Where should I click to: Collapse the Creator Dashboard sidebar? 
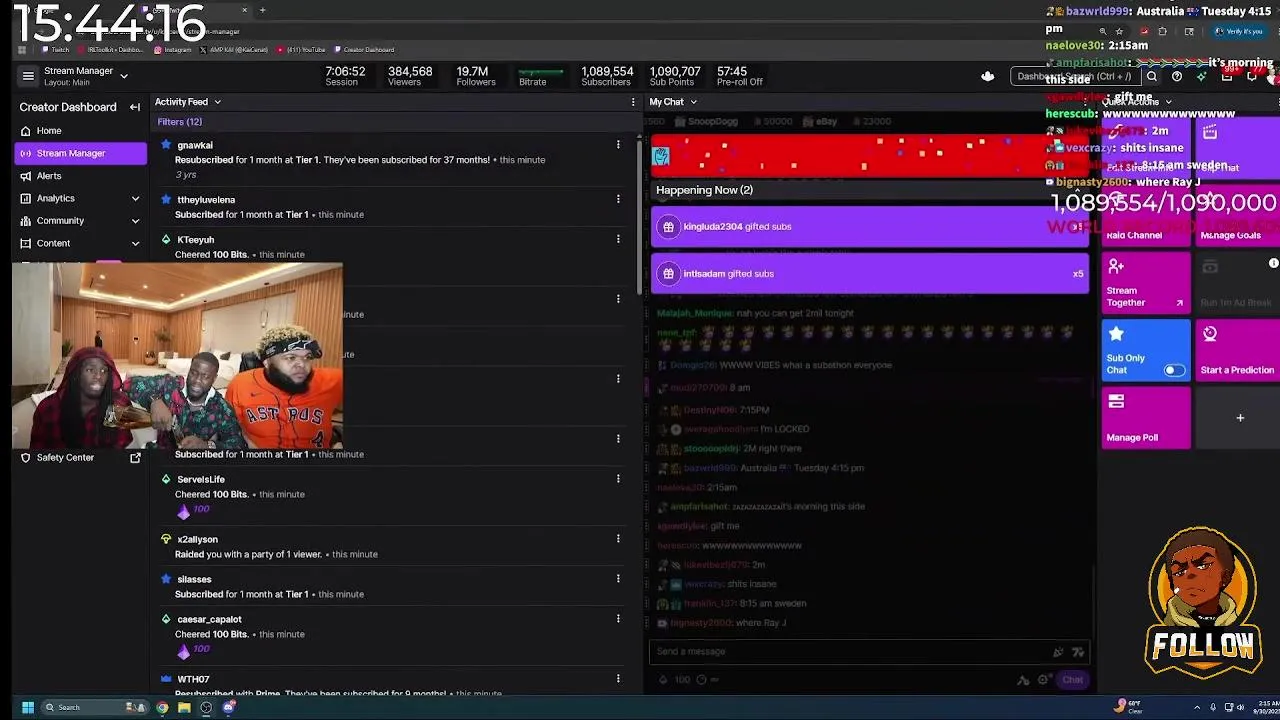(x=135, y=107)
